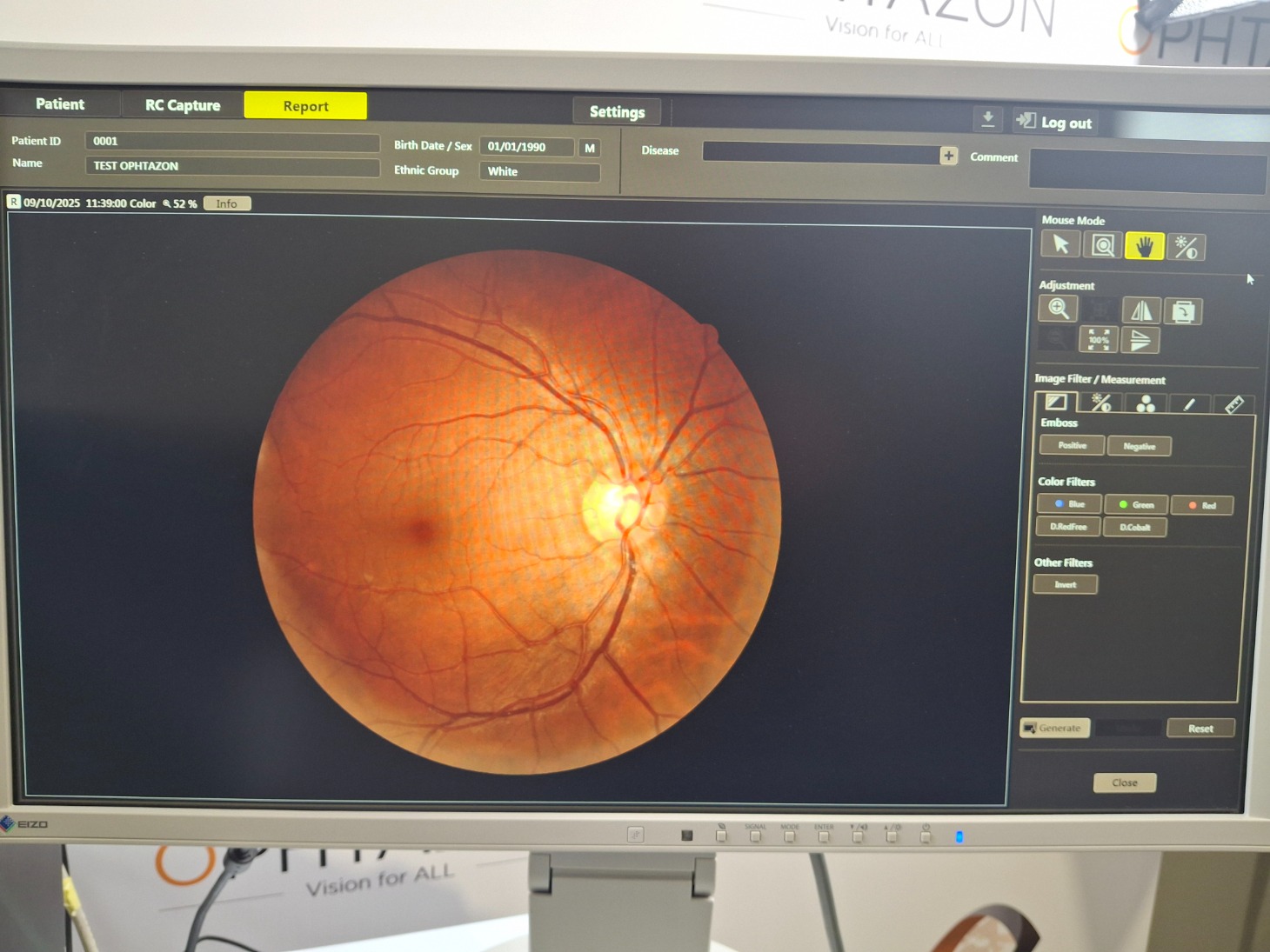Click the download icon beside Log out

coord(987,118)
